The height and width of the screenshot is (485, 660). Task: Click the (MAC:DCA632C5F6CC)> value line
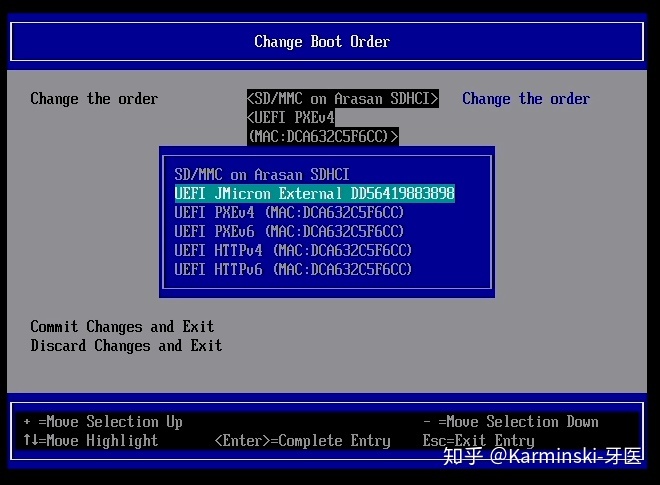pyautogui.click(x=322, y=136)
